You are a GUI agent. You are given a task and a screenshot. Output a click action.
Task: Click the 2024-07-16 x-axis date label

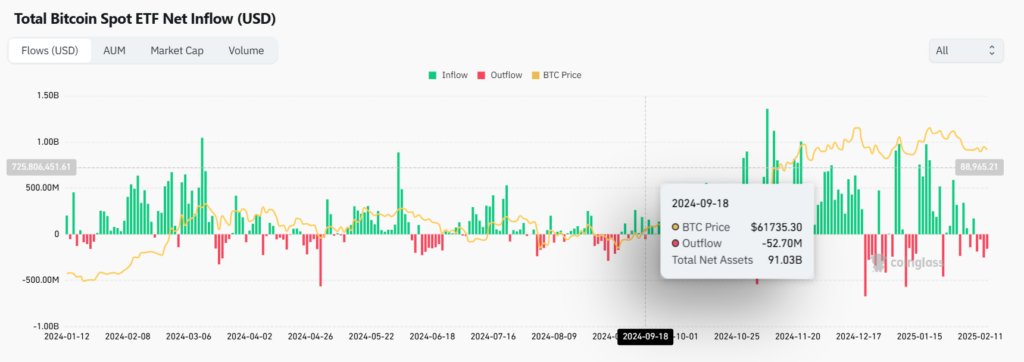point(493,337)
